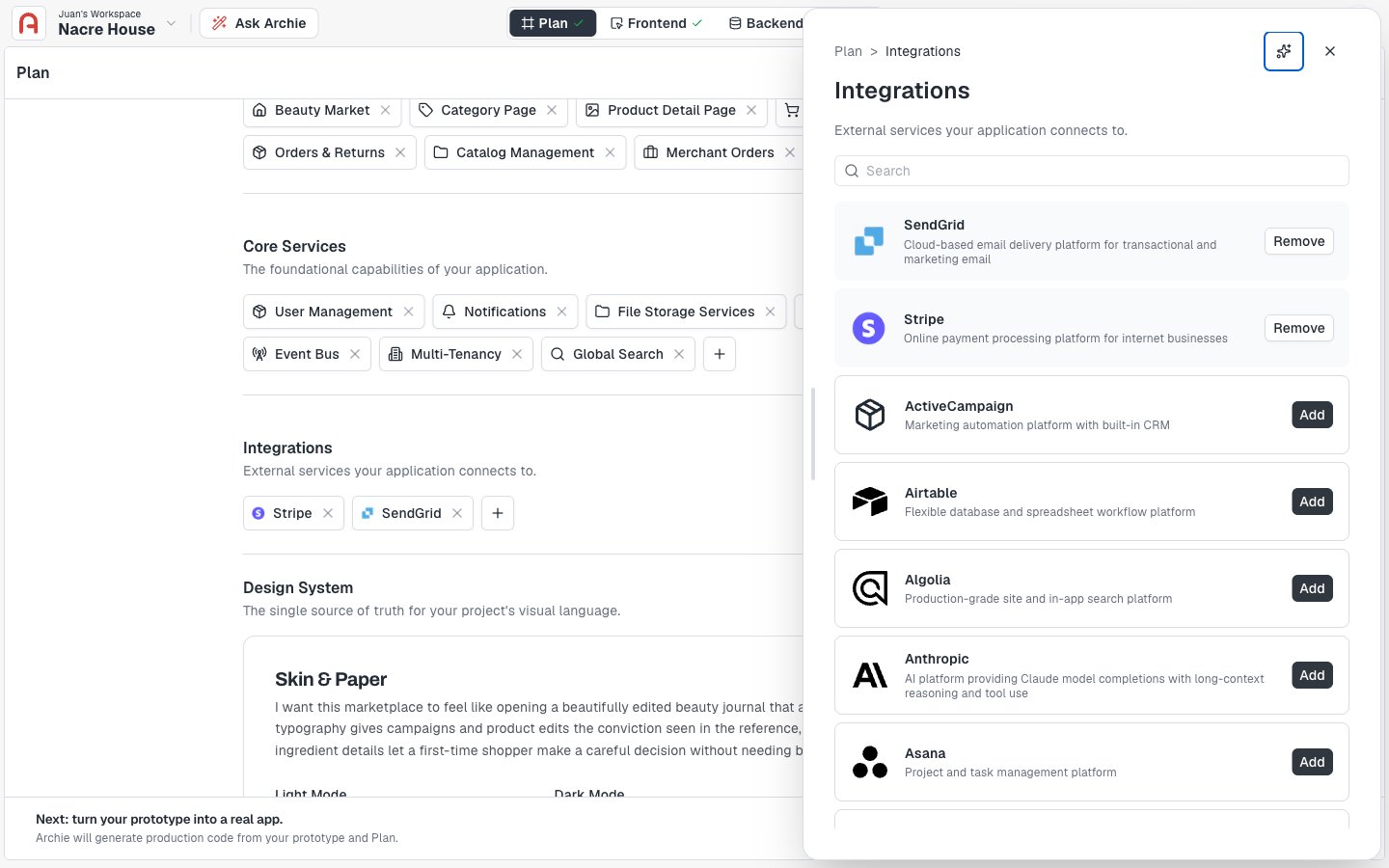Remove Stripe chip from Integrations section
Viewport: 1389px width, 868px height.
[x=328, y=513]
